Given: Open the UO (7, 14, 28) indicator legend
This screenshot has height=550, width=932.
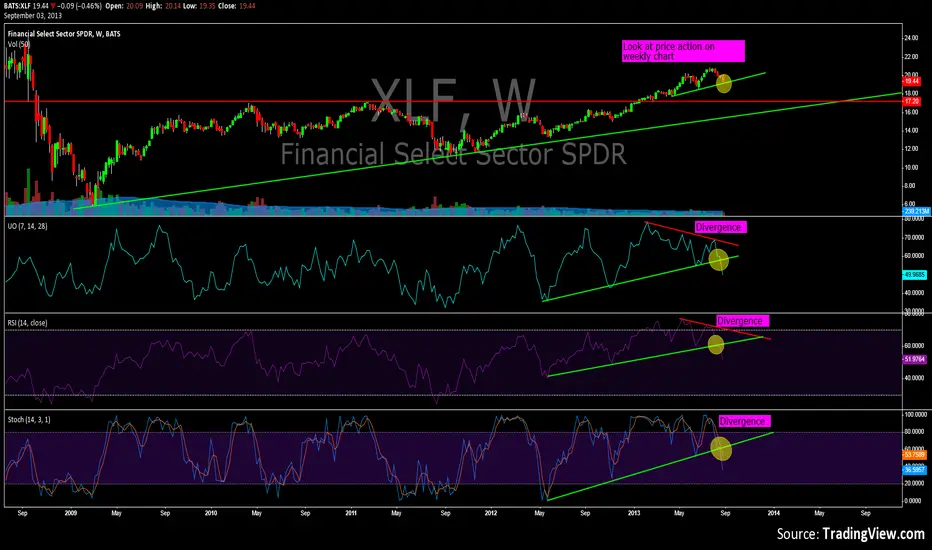Looking at the screenshot, I should [x=27, y=226].
